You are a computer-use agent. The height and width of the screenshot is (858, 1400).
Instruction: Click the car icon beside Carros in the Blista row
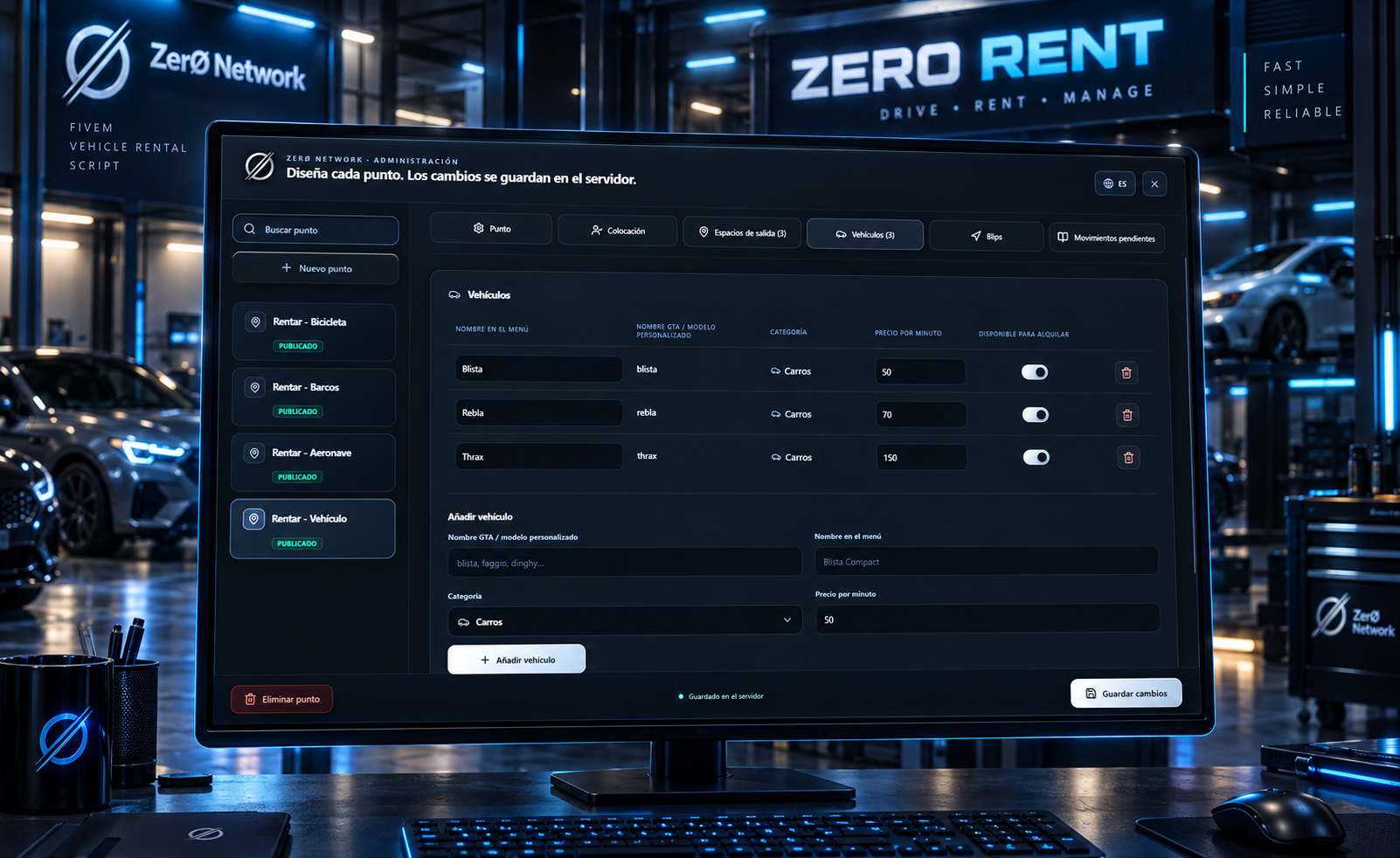[x=775, y=371]
